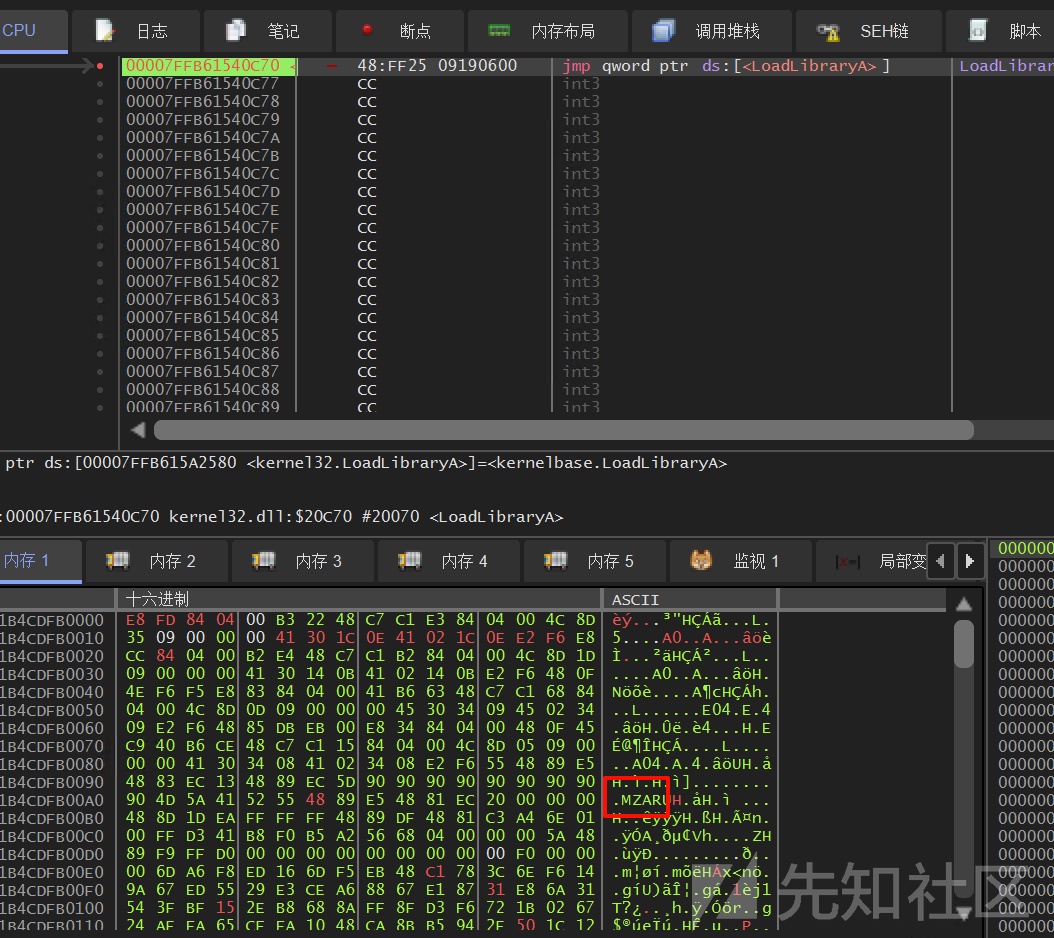
Task: Switch to 内存布局 memory map tab
Action: [547, 31]
